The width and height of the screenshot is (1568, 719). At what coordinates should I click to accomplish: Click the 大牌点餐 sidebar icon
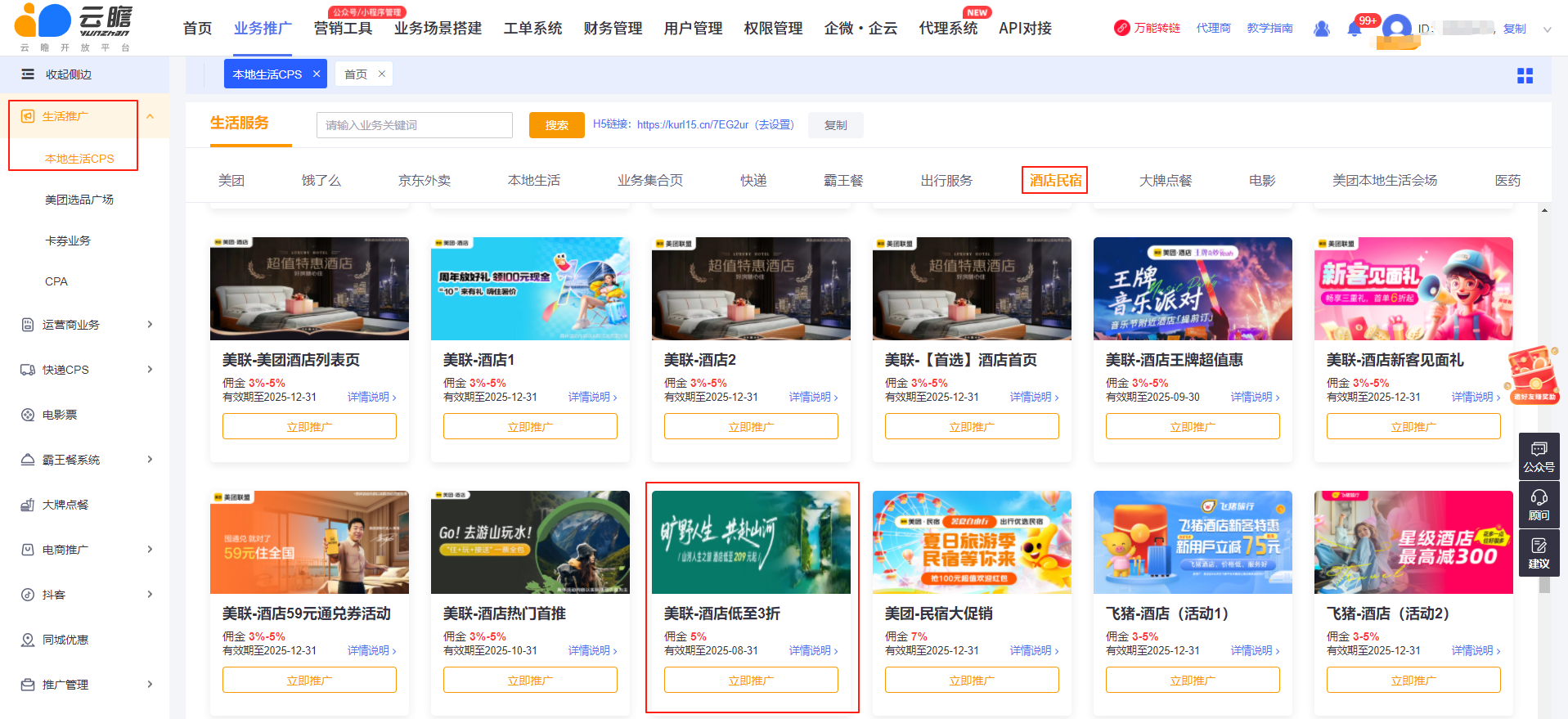click(x=28, y=505)
